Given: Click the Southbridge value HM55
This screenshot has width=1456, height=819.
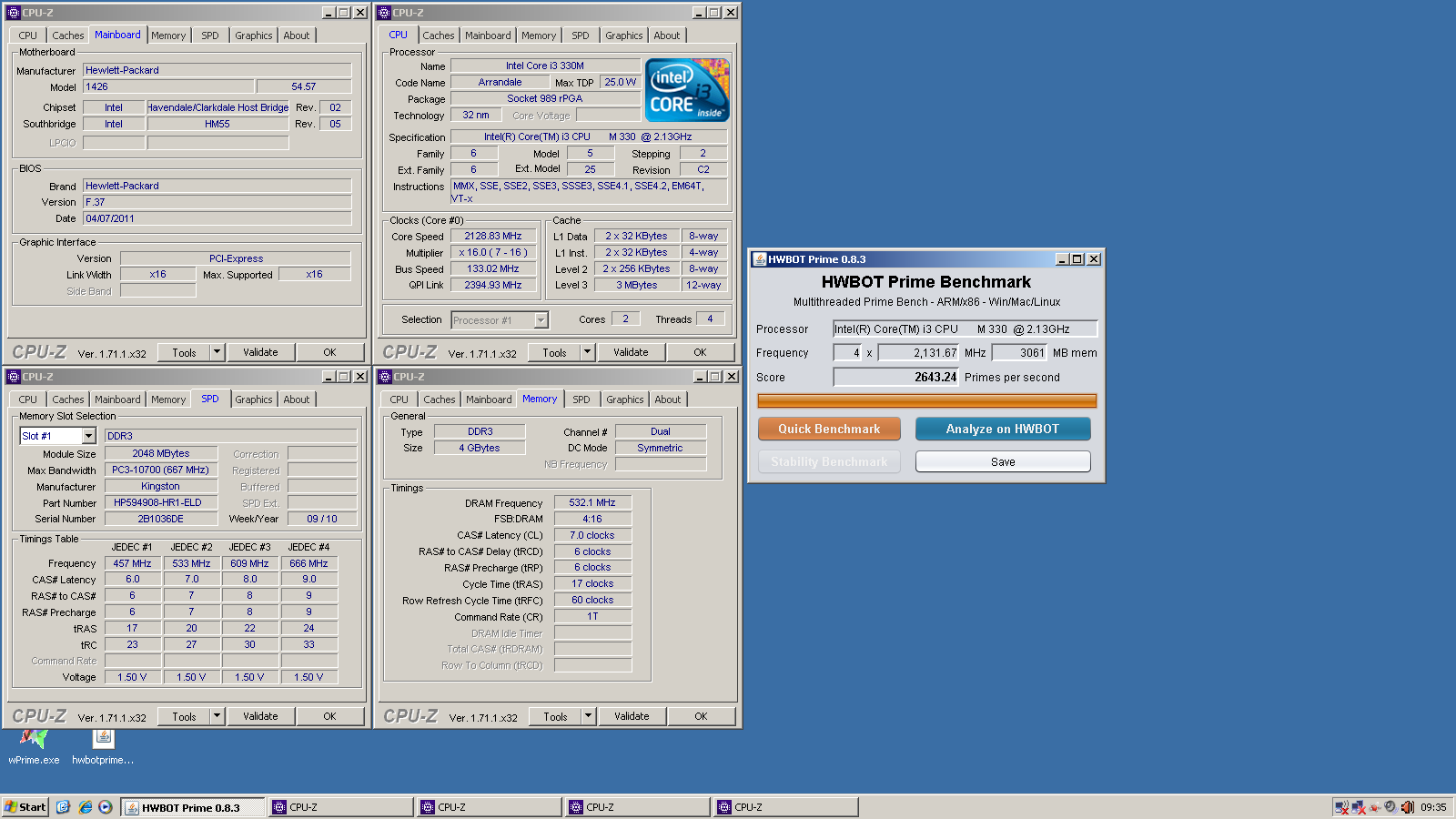Looking at the screenshot, I should [x=217, y=124].
